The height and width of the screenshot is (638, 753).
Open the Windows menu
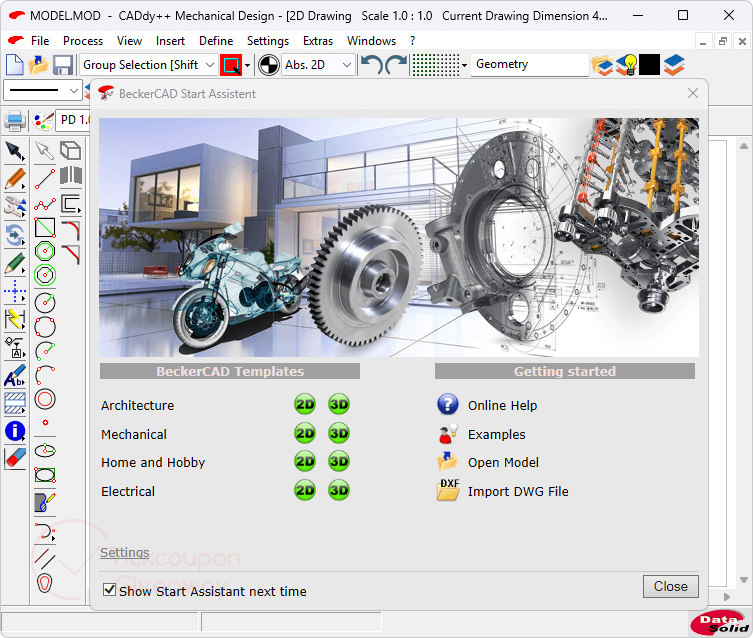[x=371, y=41]
